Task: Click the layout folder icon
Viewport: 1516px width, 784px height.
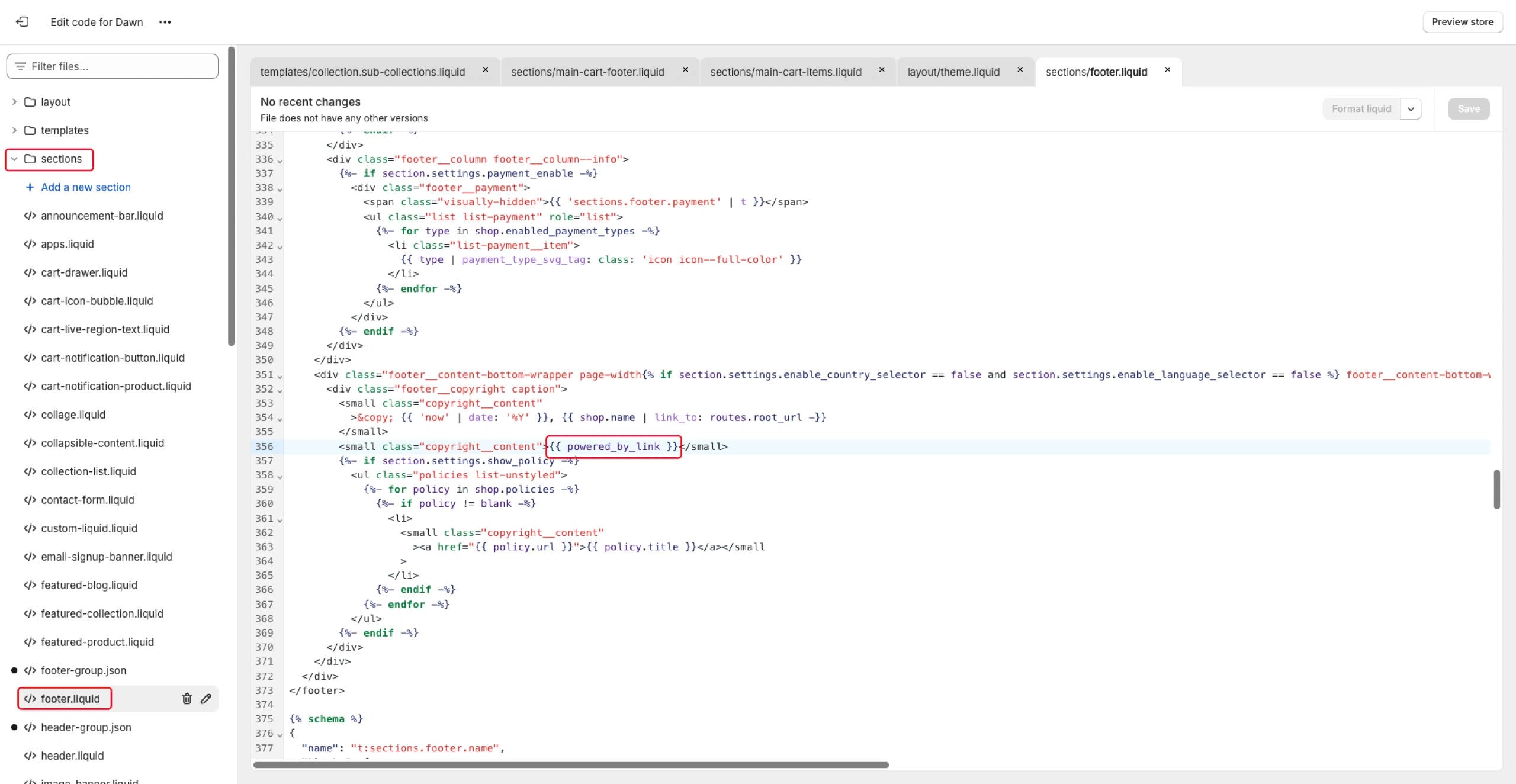Action: click(x=30, y=102)
